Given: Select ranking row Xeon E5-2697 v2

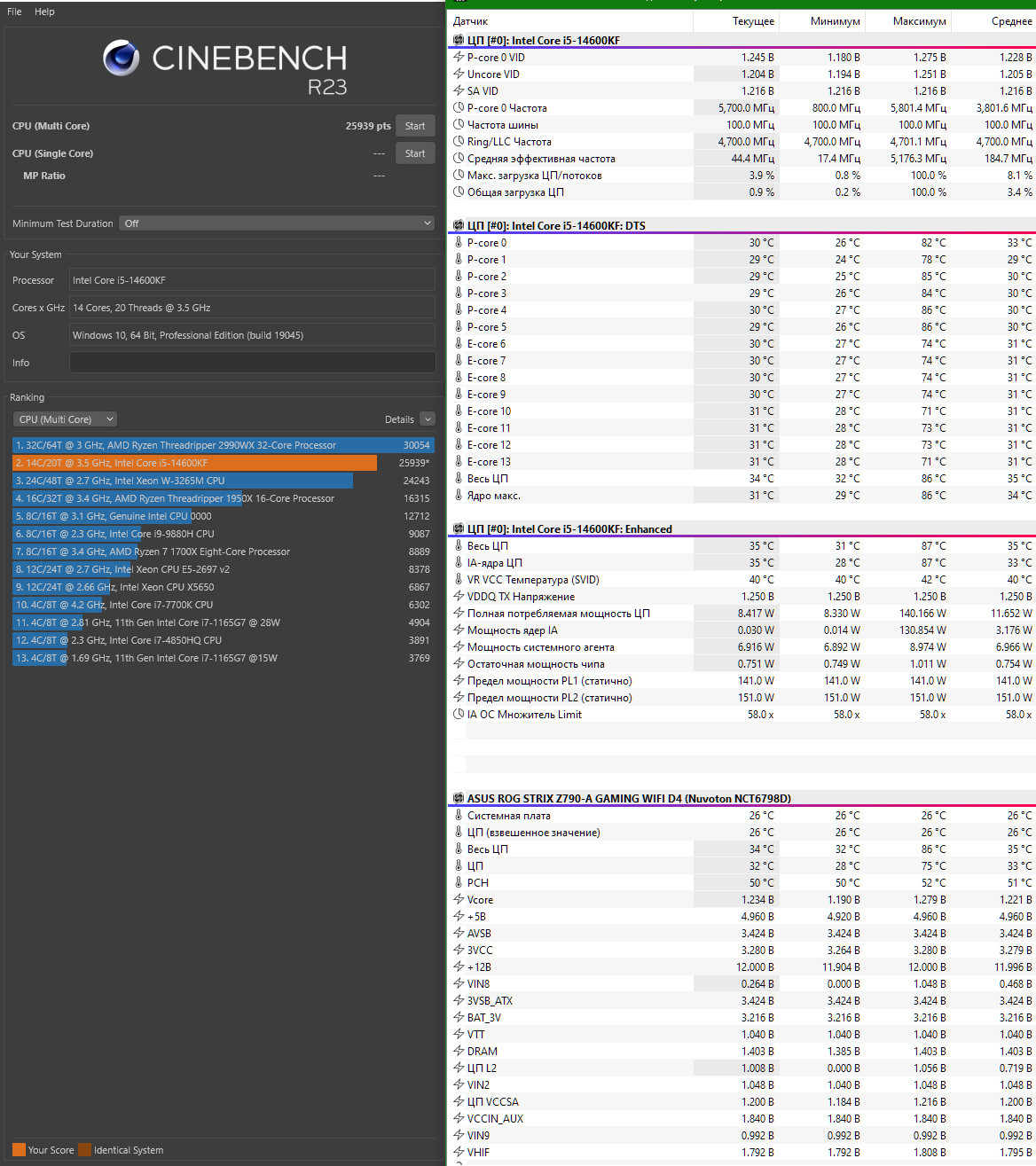Looking at the screenshot, I should click(223, 569).
